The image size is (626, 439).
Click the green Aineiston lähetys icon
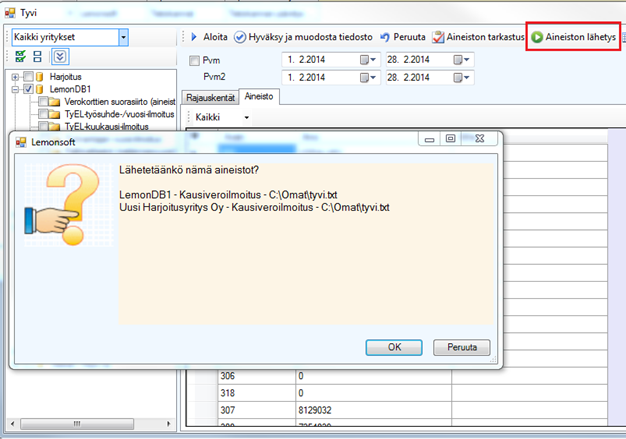click(537, 37)
